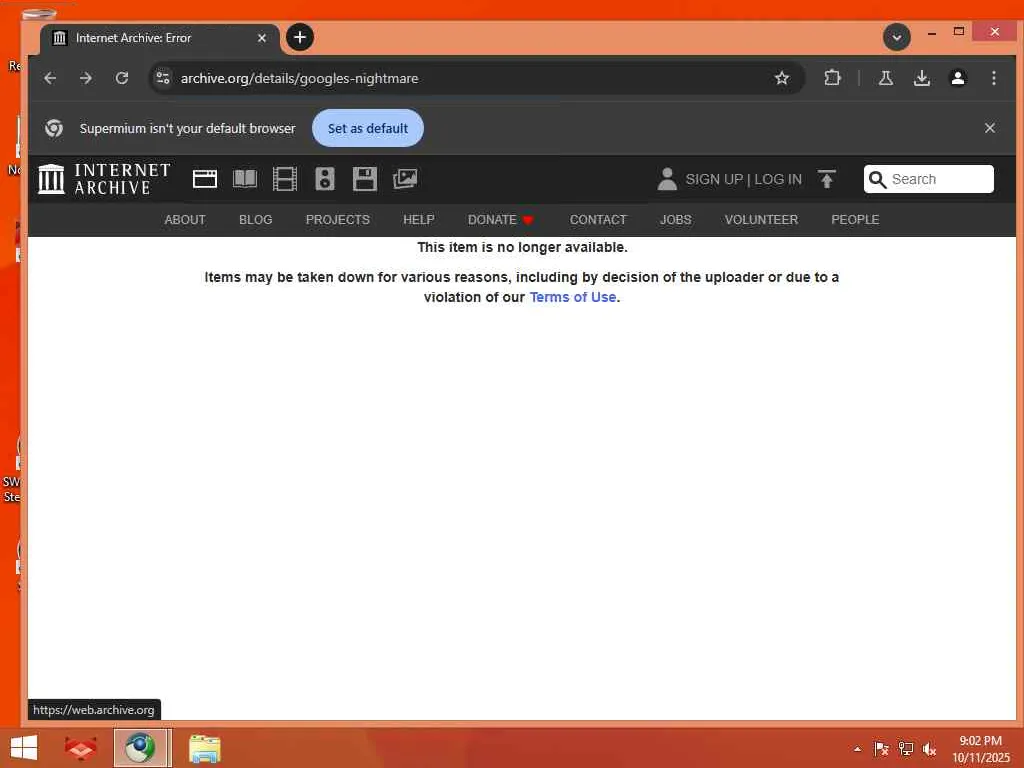Open the ABOUT menu item
Viewport: 1024px width, 768px height.
tap(185, 220)
